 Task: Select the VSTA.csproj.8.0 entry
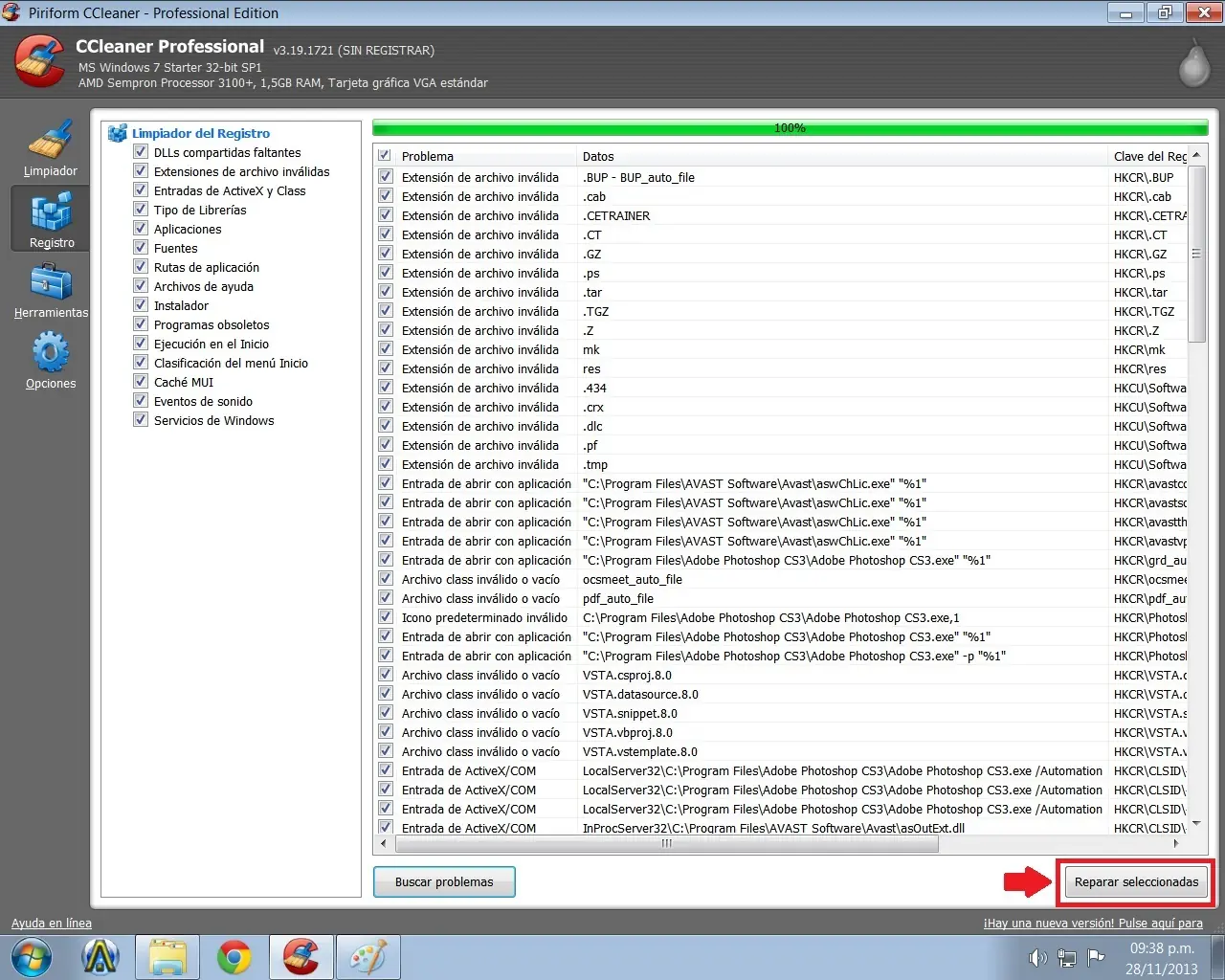[627, 676]
